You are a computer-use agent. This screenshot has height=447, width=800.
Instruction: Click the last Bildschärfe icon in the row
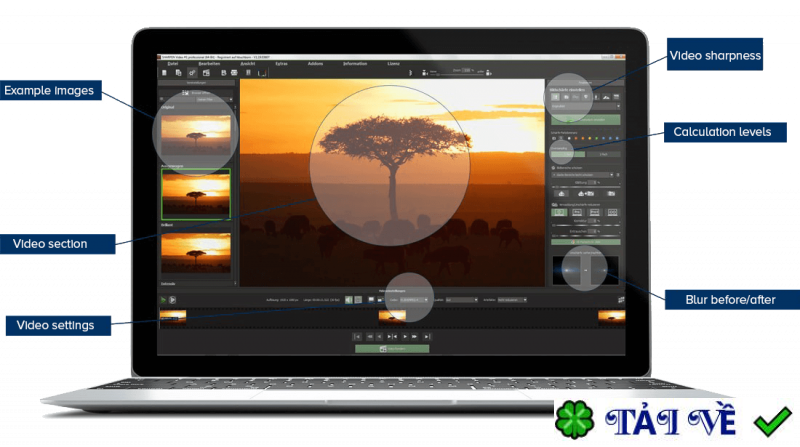616,97
